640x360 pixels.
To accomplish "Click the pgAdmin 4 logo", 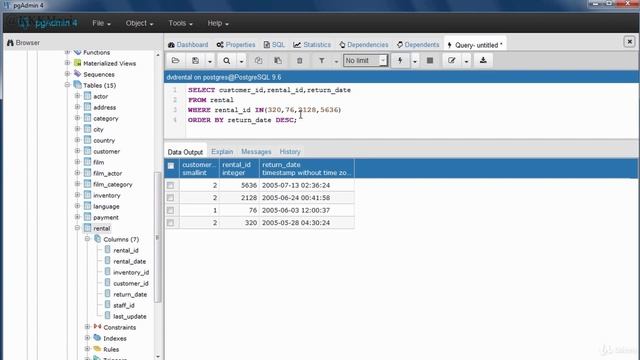I will (48, 23).
